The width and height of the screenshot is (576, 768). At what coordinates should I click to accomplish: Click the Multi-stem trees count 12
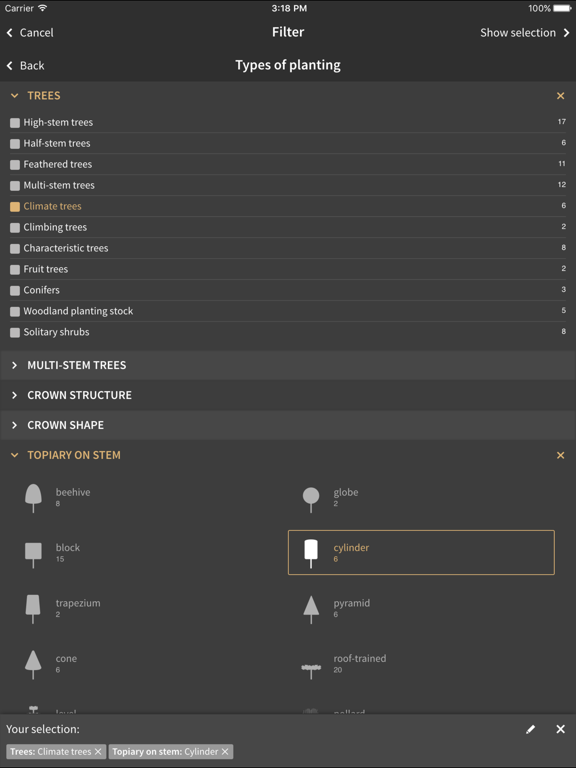pyautogui.click(x=562, y=185)
